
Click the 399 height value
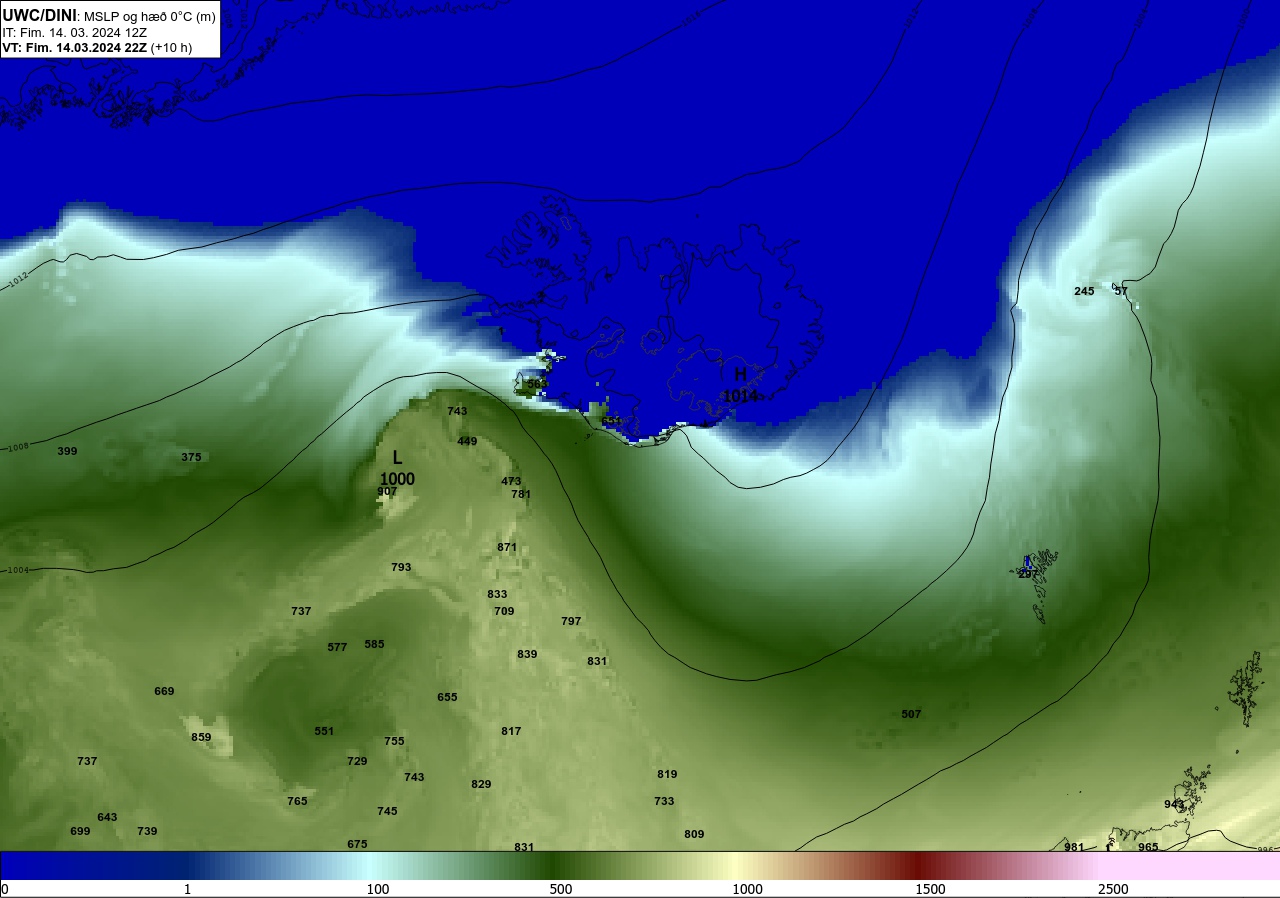point(67,451)
